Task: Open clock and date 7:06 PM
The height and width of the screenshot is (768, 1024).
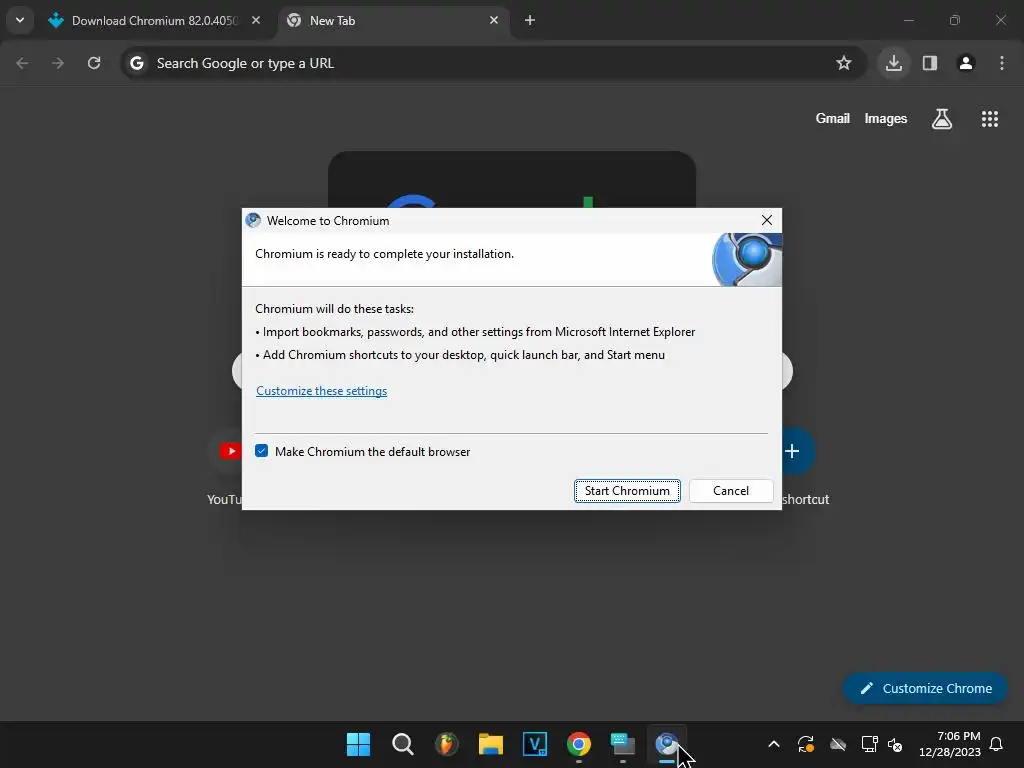Action: [950, 744]
